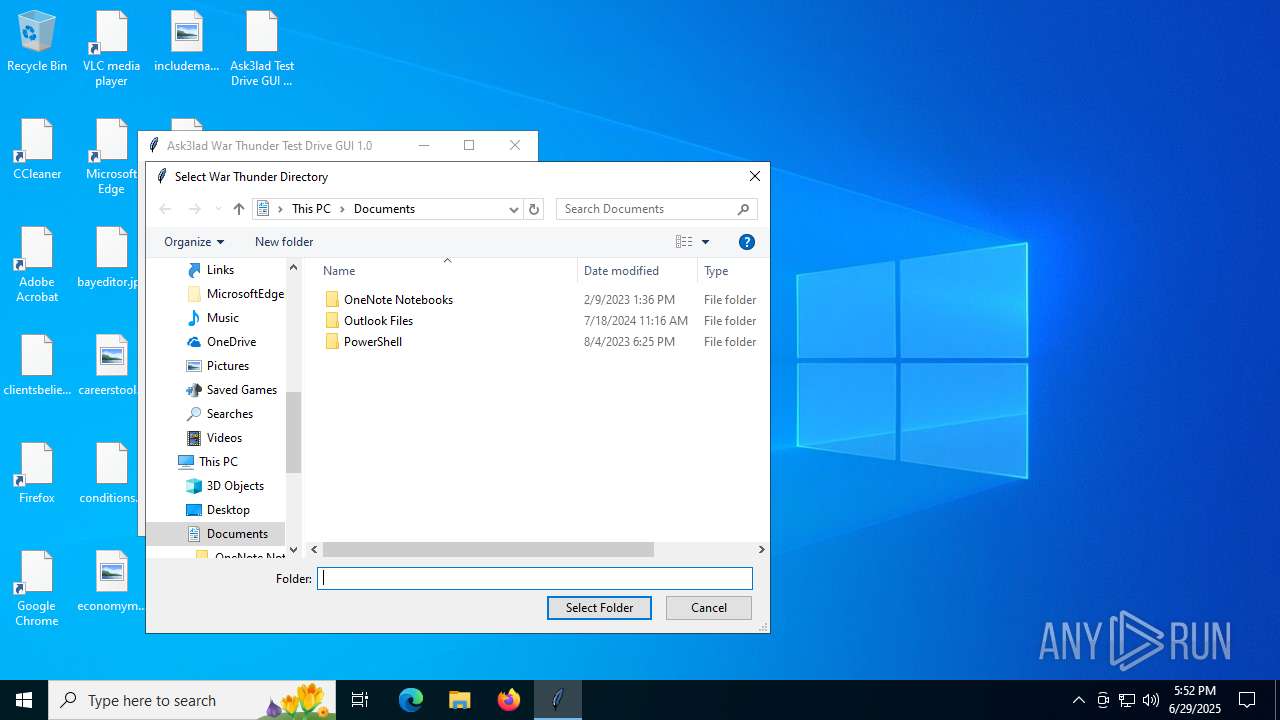Open the view options dropdown arrow
This screenshot has height=720, width=1280.
point(705,242)
